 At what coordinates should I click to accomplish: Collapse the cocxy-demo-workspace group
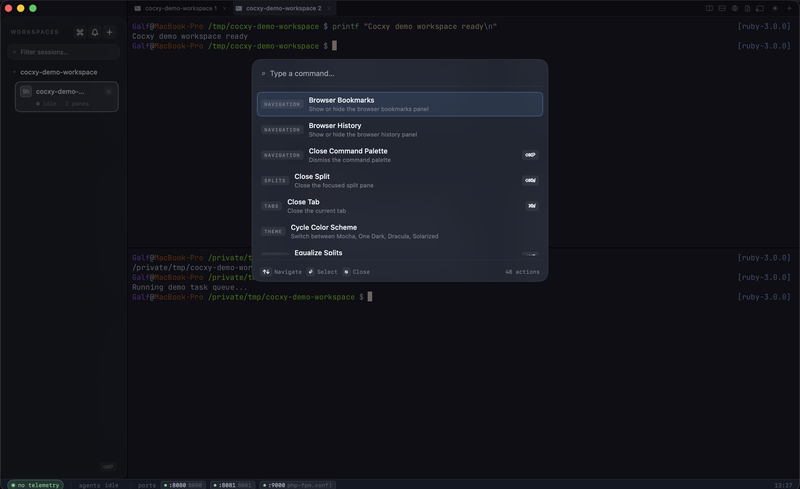14,72
